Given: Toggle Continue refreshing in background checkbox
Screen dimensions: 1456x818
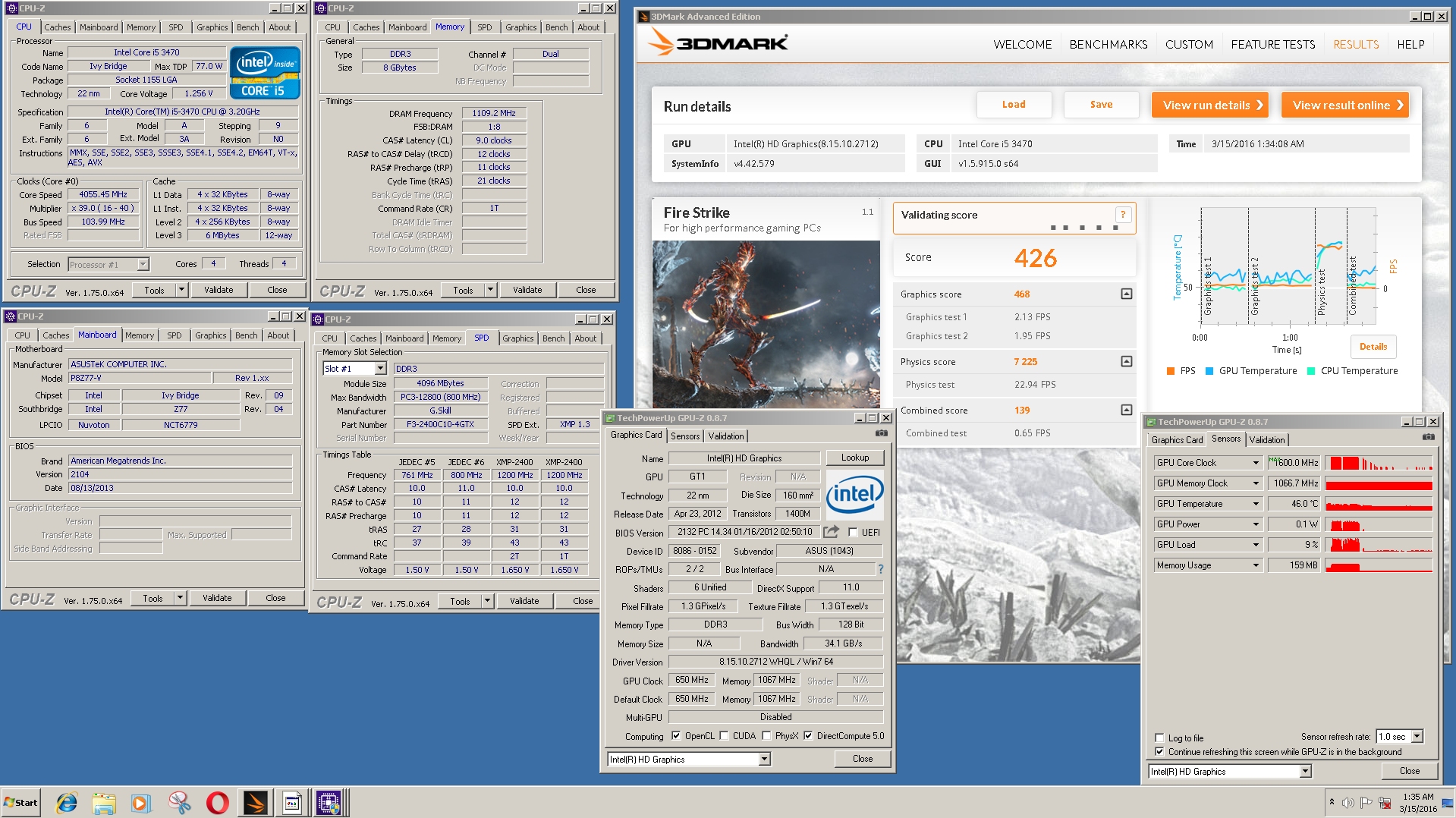Looking at the screenshot, I should 1159,752.
